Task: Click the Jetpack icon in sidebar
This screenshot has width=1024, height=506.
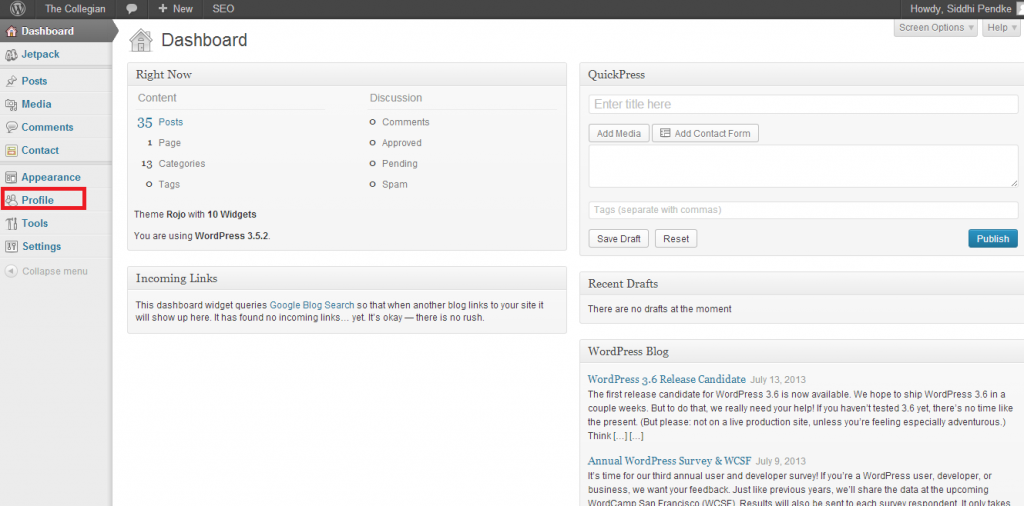Action: pyautogui.click(x=11, y=55)
